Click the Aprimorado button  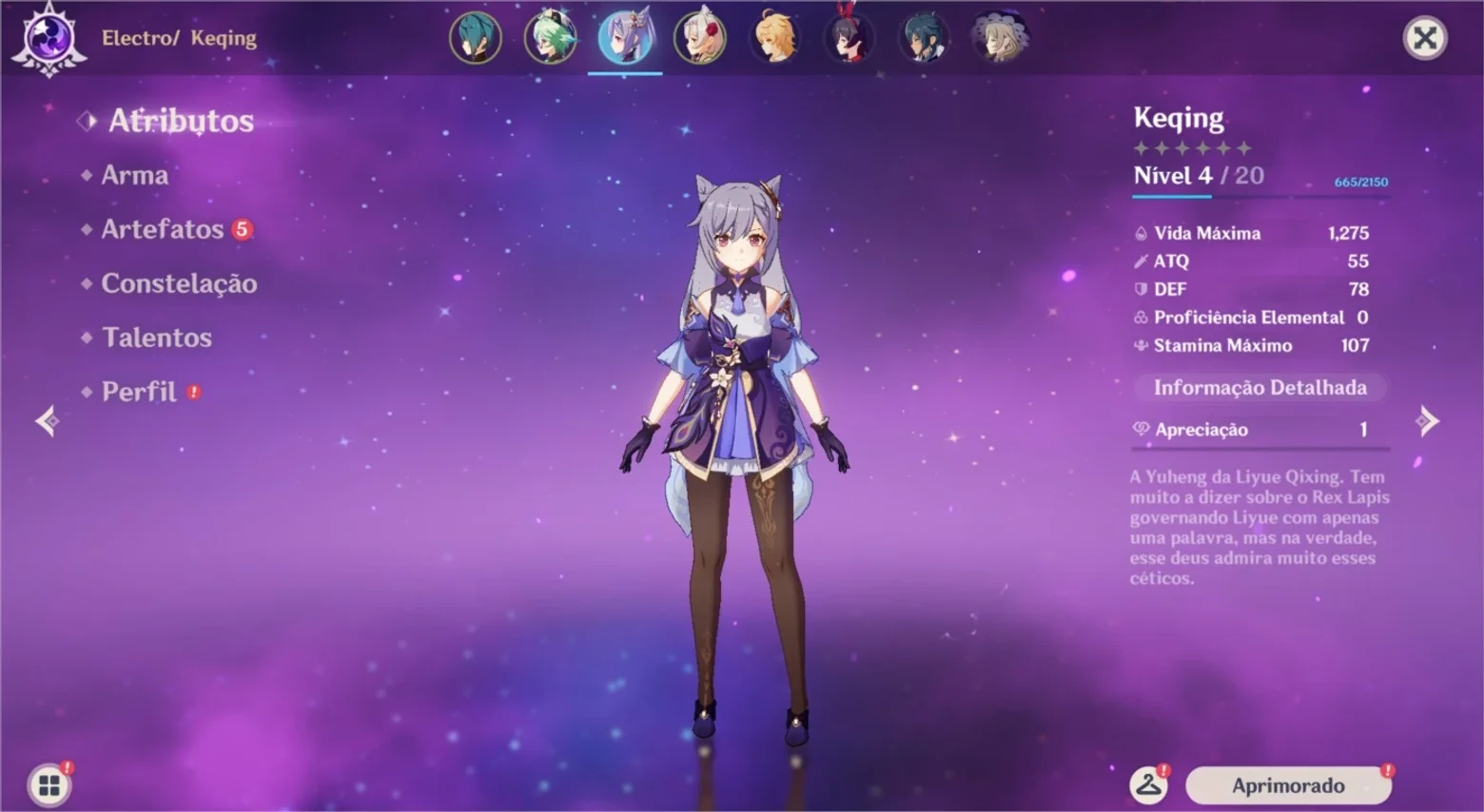(x=1288, y=785)
